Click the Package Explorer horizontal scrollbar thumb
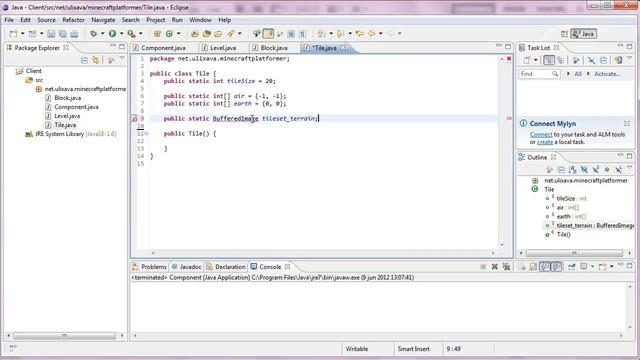This screenshot has width=640, height=360. (64, 336)
